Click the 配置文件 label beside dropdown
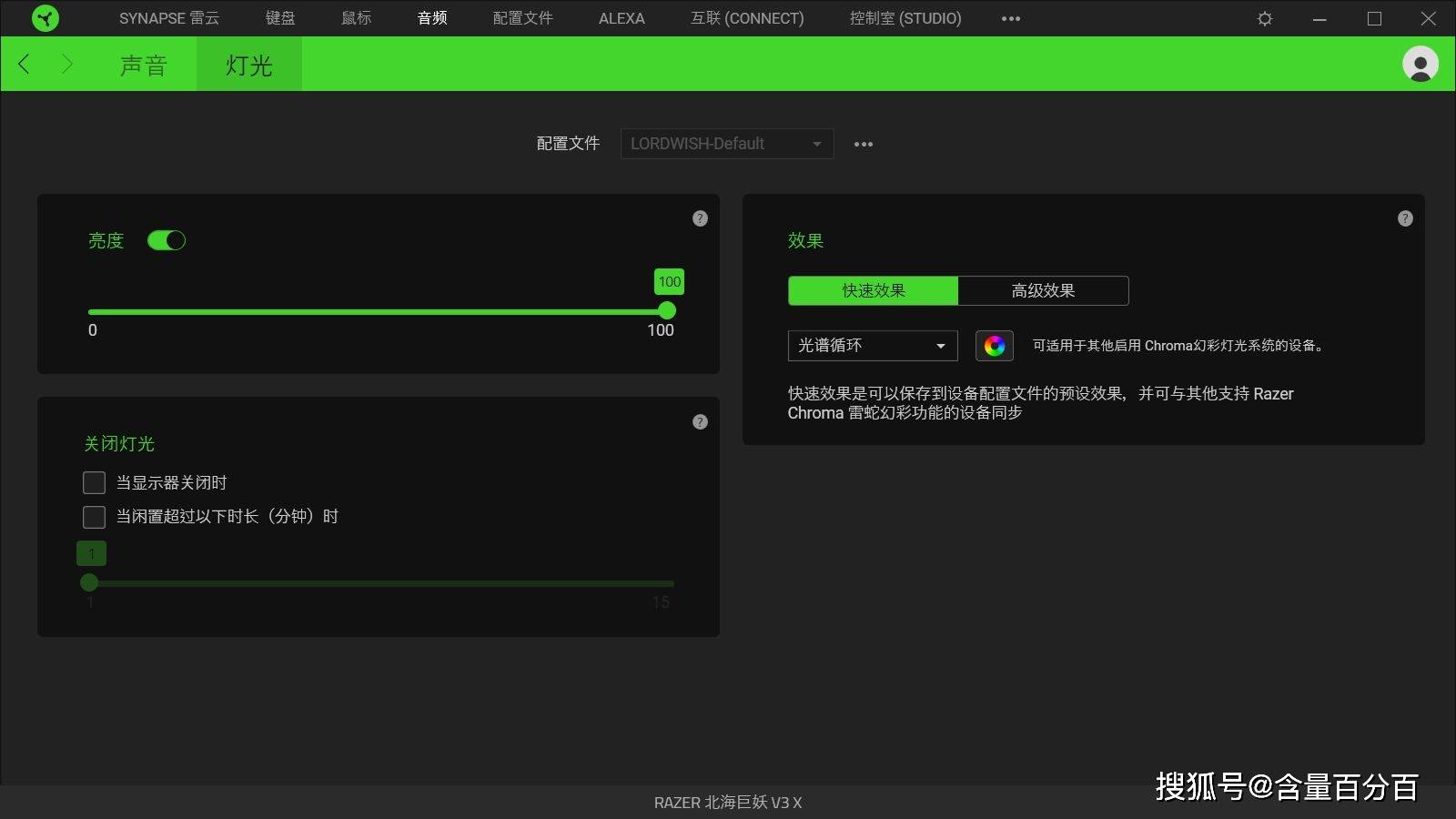Viewport: 1456px width, 819px height. point(568,144)
